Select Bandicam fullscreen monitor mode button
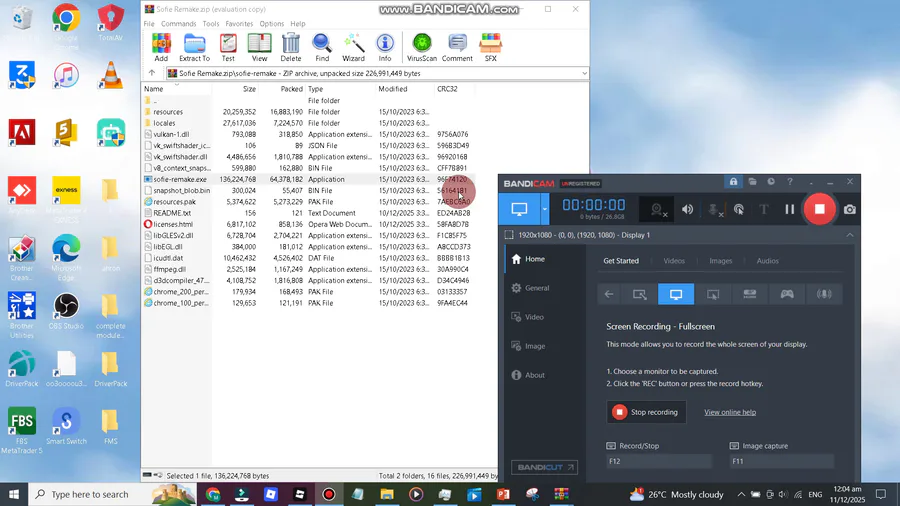 click(x=519, y=209)
